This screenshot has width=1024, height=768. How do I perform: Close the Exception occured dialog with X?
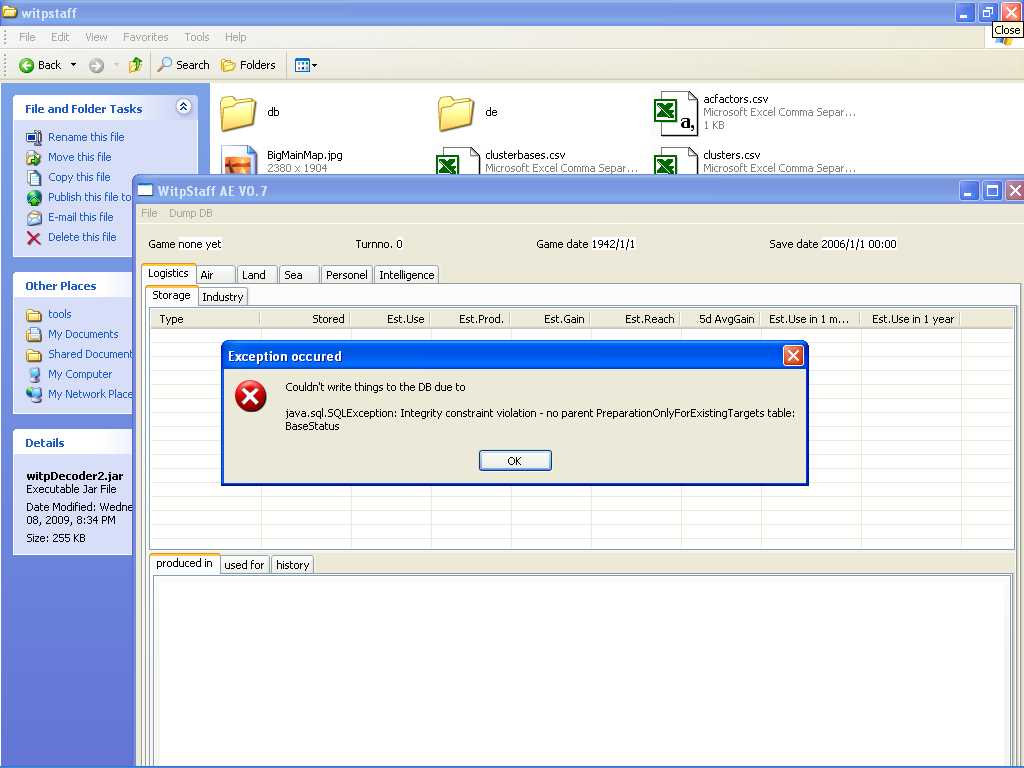click(793, 355)
